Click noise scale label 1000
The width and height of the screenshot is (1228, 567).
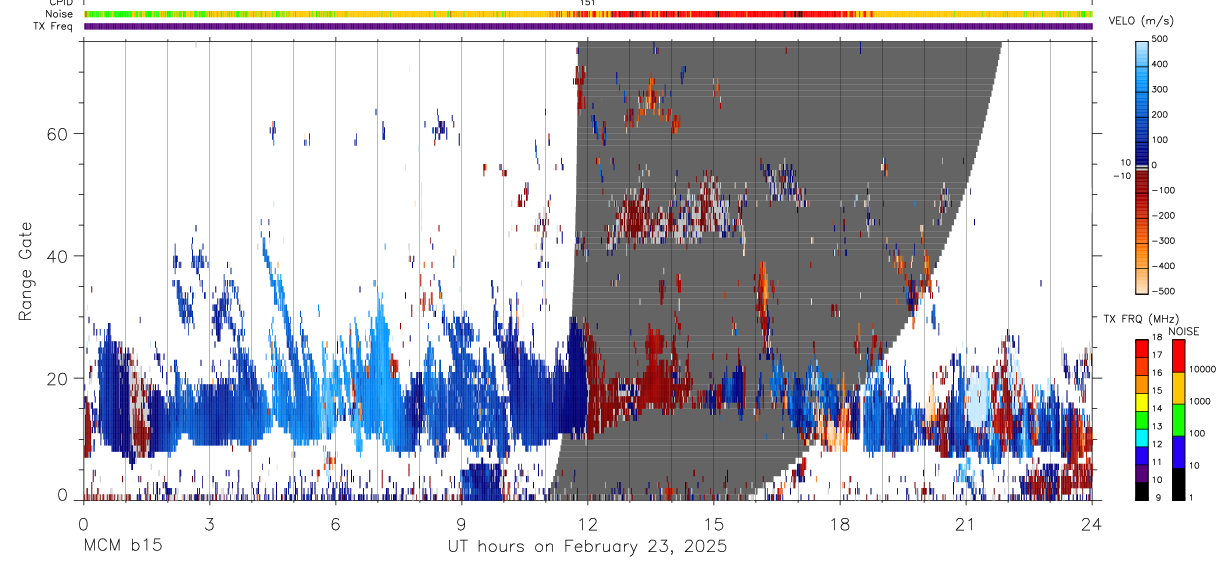[1201, 402]
